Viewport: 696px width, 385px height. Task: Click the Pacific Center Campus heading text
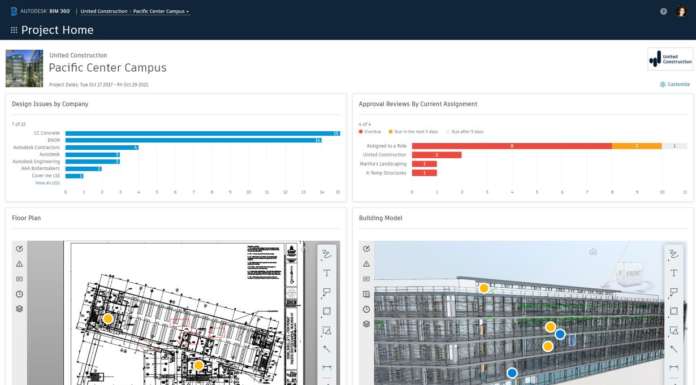pos(107,68)
